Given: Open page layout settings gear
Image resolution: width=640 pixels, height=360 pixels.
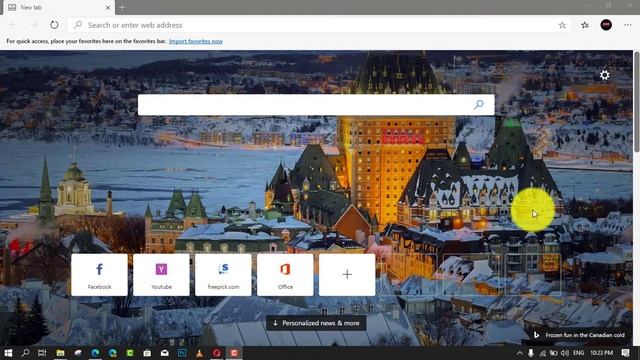Looking at the screenshot, I should [x=604, y=75].
